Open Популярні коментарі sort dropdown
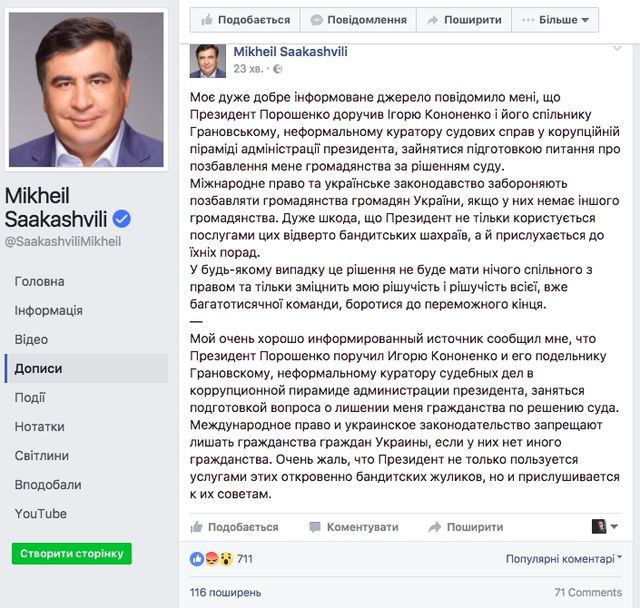 click(x=563, y=558)
